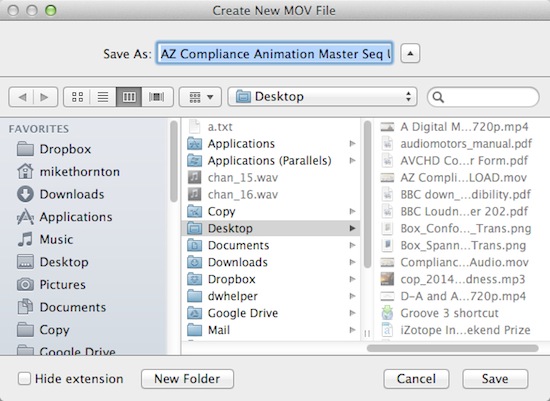550x401 pixels.
Task: Expand Downloads folder via its arrow
Action: pos(352,262)
